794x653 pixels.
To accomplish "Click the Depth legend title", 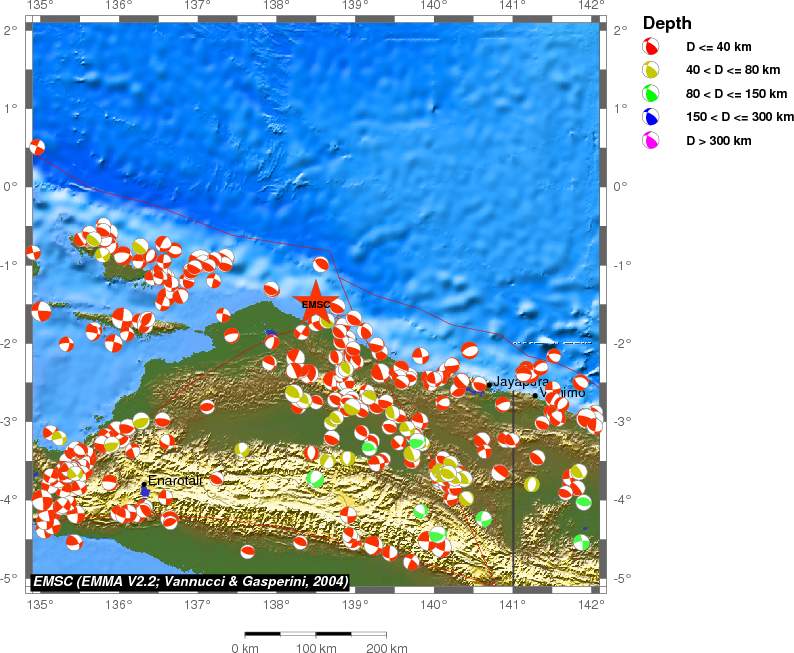I will pyautogui.click(x=667, y=23).
